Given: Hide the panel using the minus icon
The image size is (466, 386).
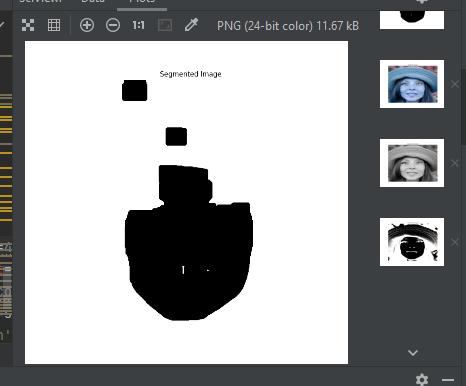Looking at the screenshot, I should tap(448, 380).
